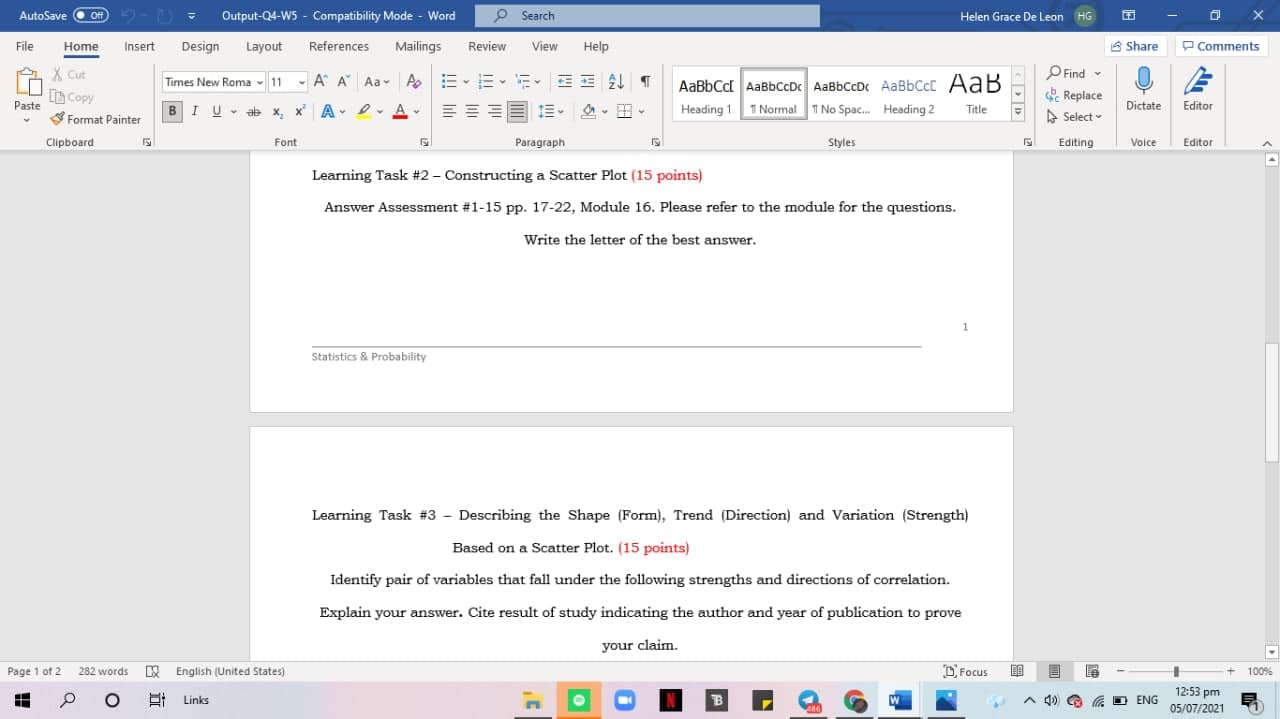The image size is (1280, 719).
Task: Adjust the zoom slider
Action: click(x=1176, y=671)
